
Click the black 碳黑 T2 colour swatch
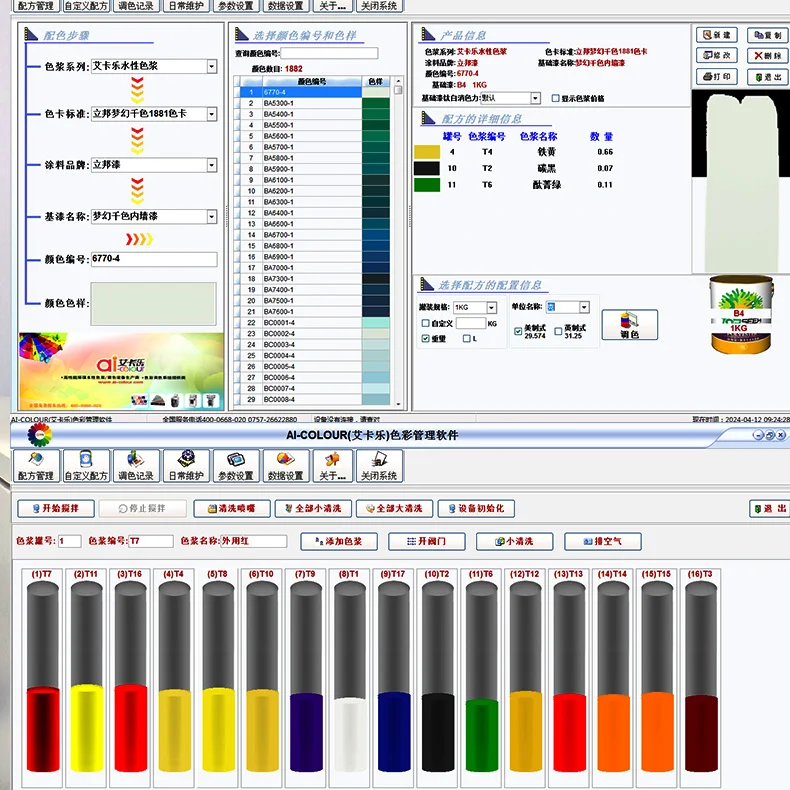tap(427, 168)
